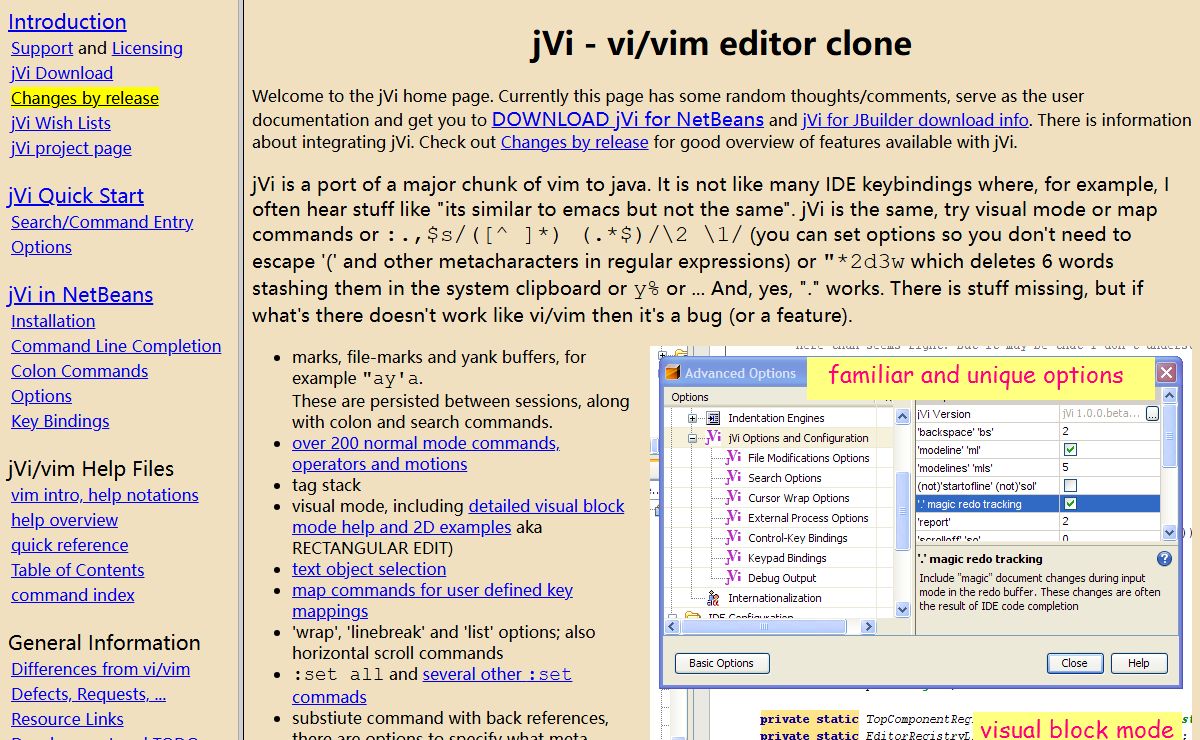Click the jVi icon beside Debug Output
Viewport: 1200px width, 740px height.
732,578
